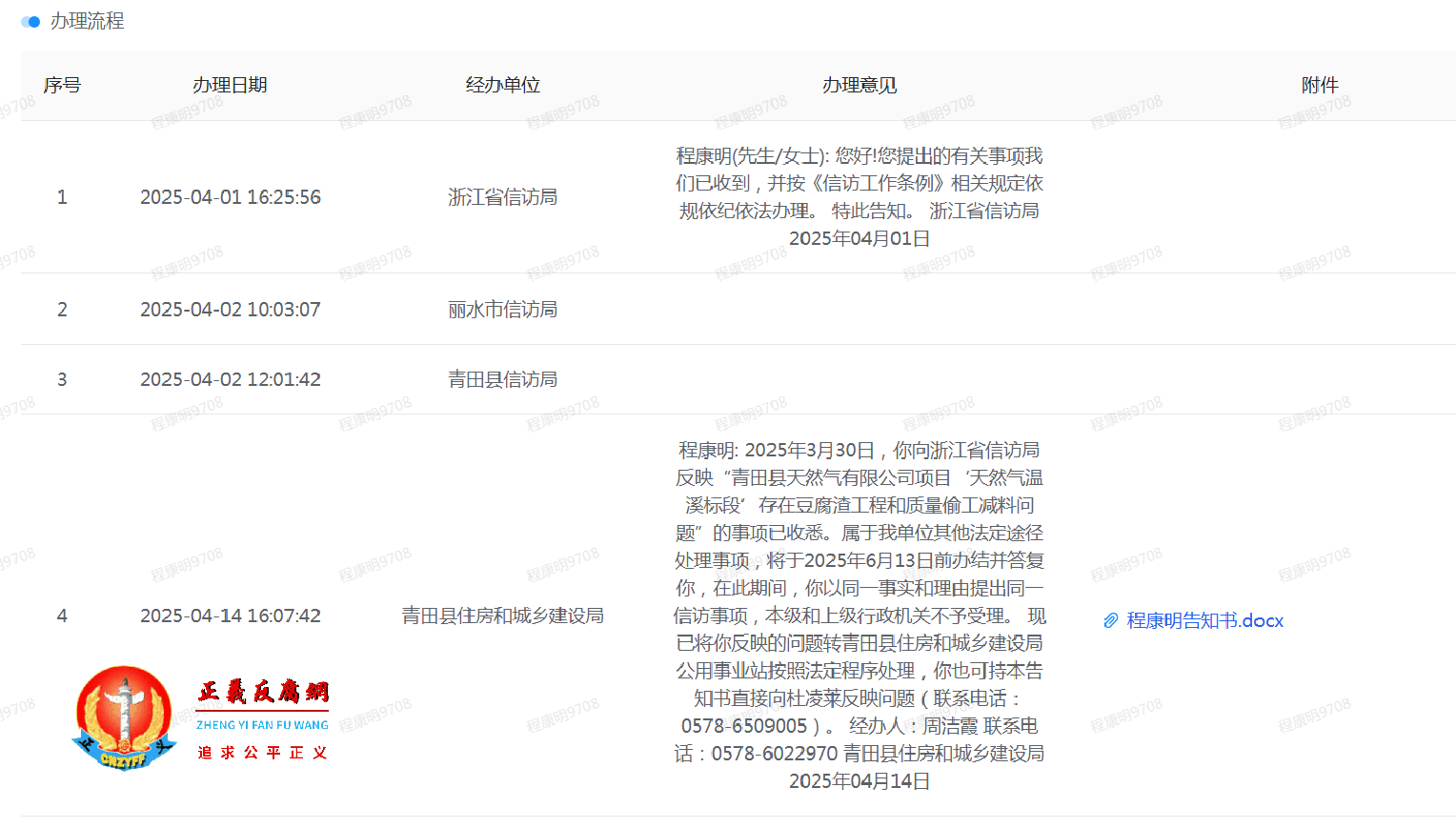This screenshot has height=828, width=1456.
Task: Click the paperclip attachment icon
Action: point(1108,620)
